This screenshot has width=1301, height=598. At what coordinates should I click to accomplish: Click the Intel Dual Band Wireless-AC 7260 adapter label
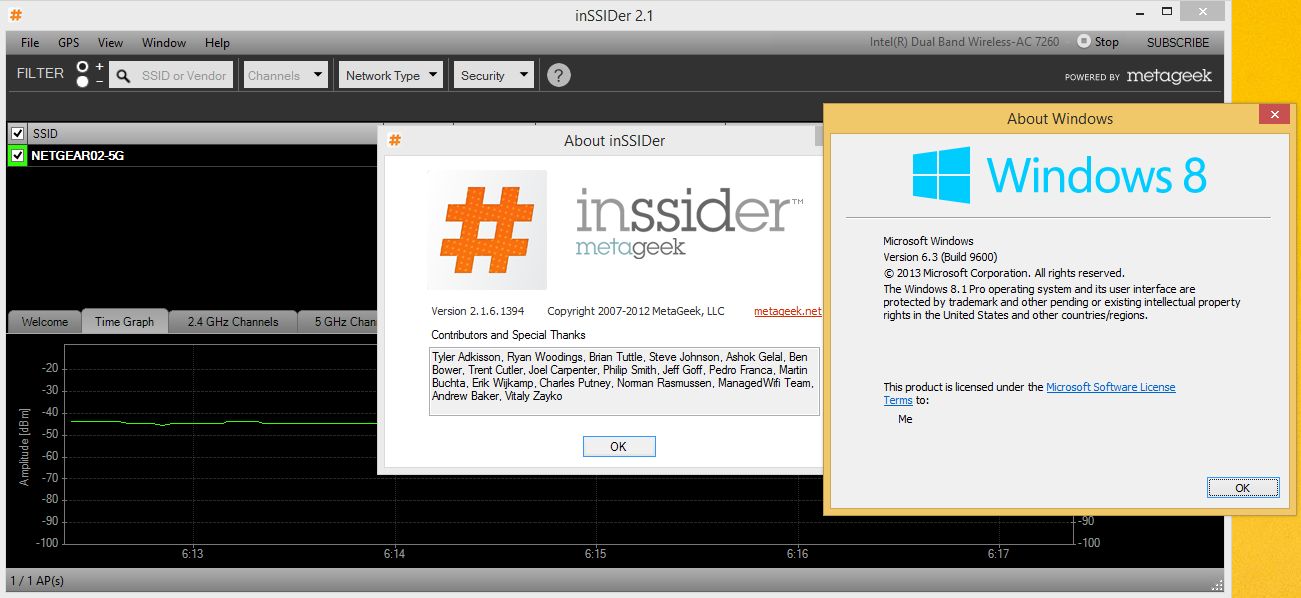click(966, 42)
